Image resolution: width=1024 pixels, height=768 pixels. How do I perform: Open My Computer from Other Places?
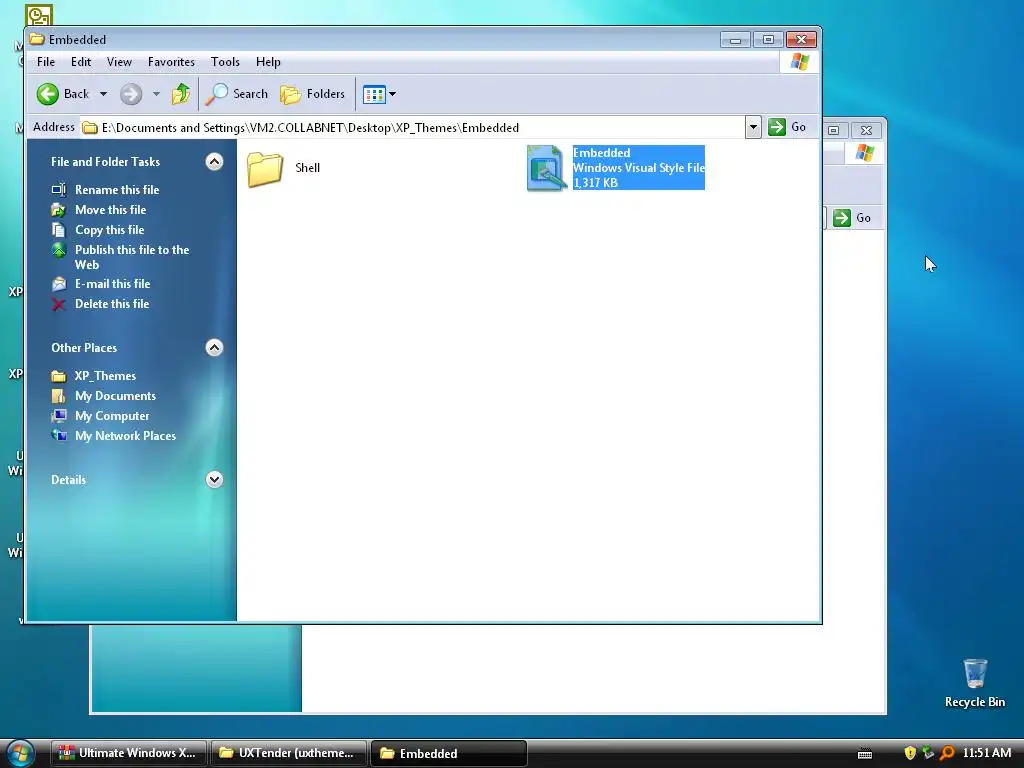pos(112,416)
